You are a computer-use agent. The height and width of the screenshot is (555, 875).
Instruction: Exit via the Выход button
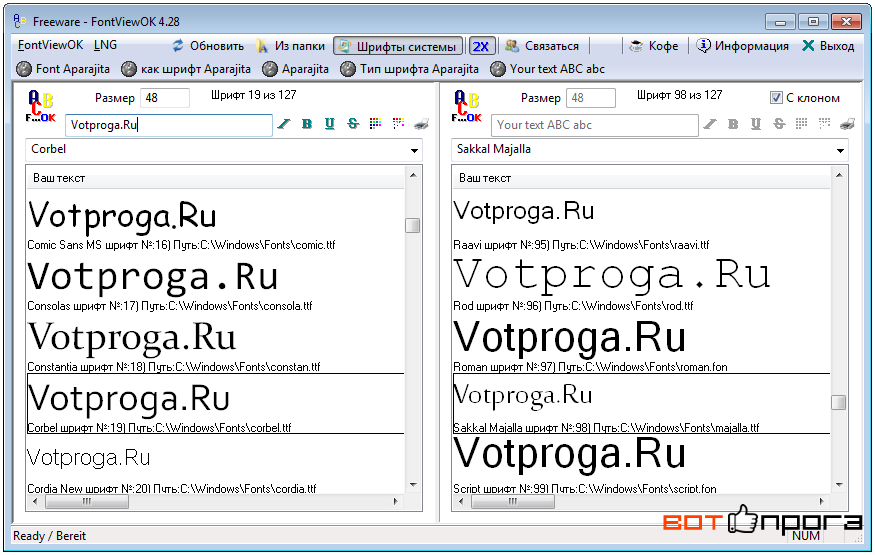click(828, 46)
